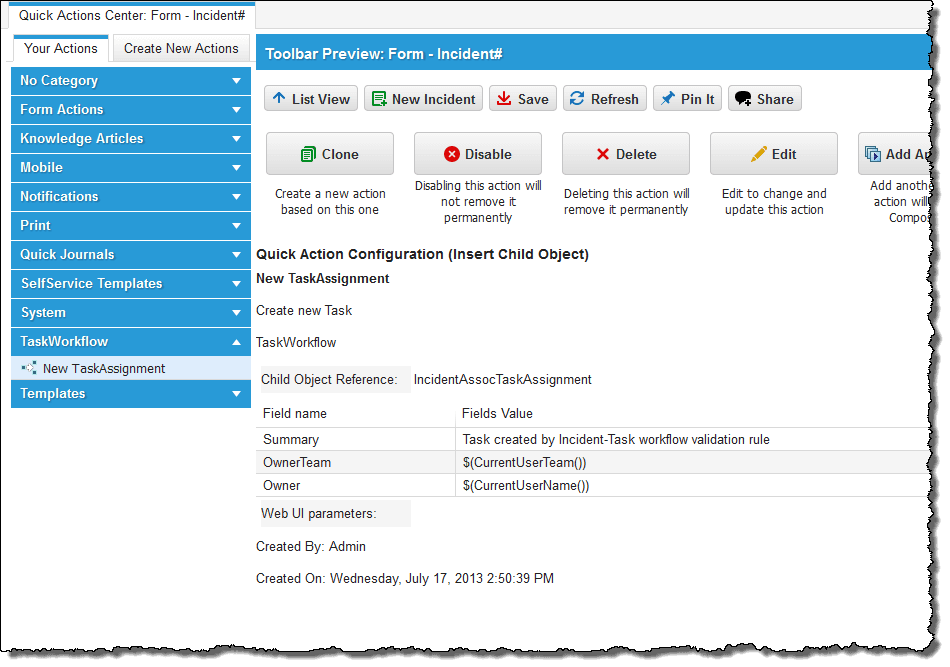Select the Your Actions tab
This screenshot has width=950, height=667.
61,48
